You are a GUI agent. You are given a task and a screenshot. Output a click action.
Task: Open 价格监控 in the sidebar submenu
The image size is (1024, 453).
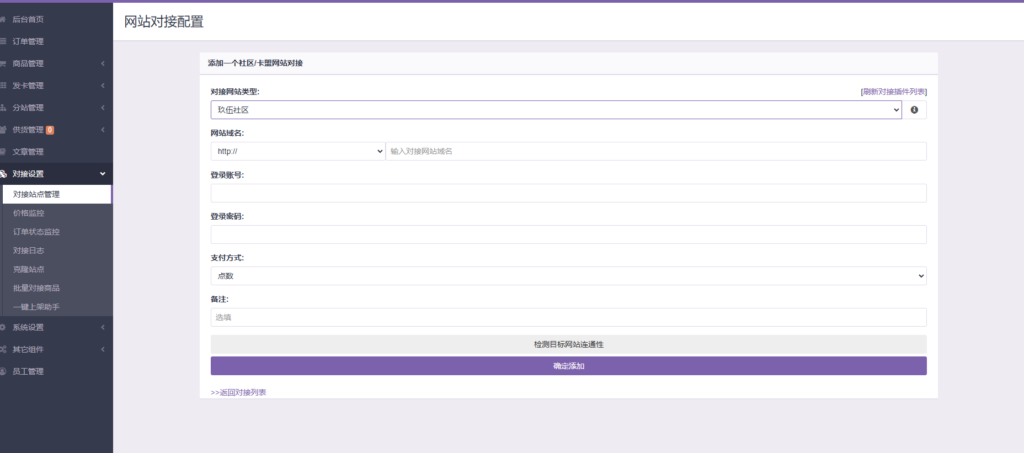pos(29,213)
